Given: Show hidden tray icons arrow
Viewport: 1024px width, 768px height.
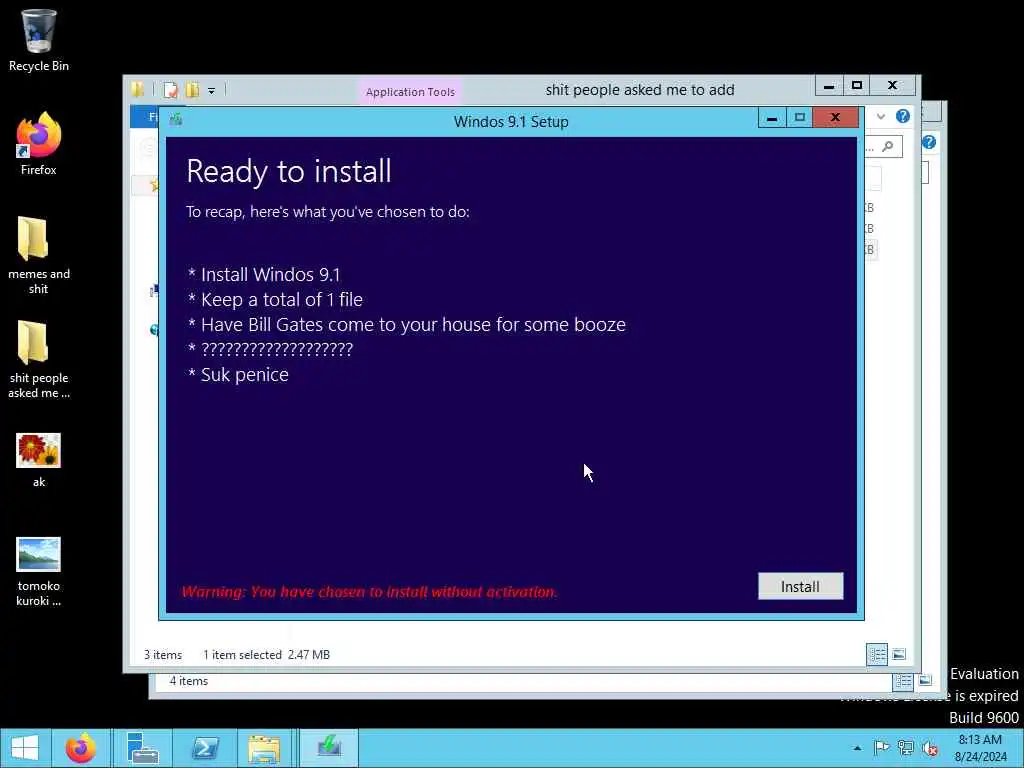Looking at the screenshot, I should pyautogui.click(x=857, y=748).
